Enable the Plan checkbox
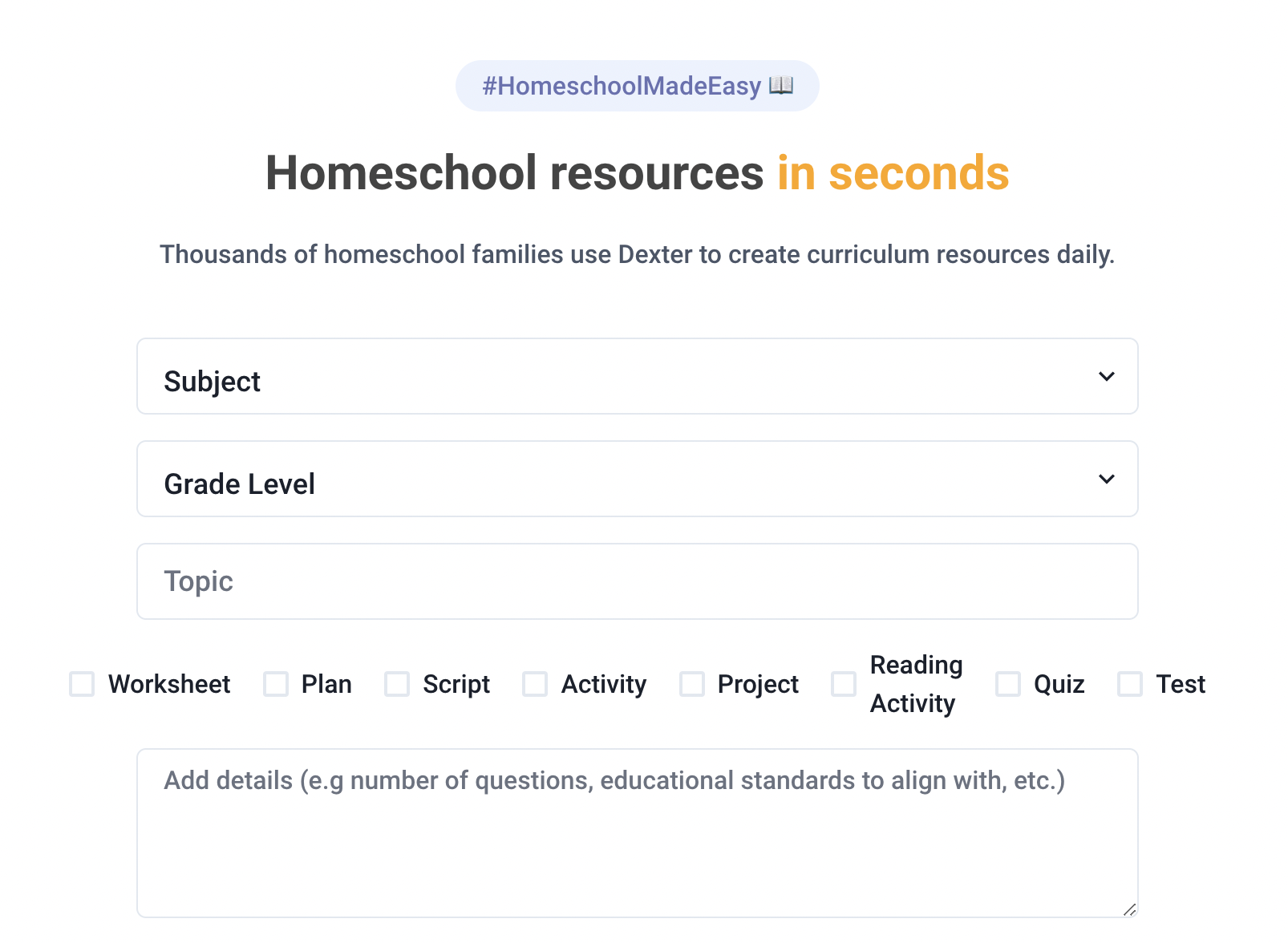This screenshot has width=1288, height=943. (x=276, y=684)
